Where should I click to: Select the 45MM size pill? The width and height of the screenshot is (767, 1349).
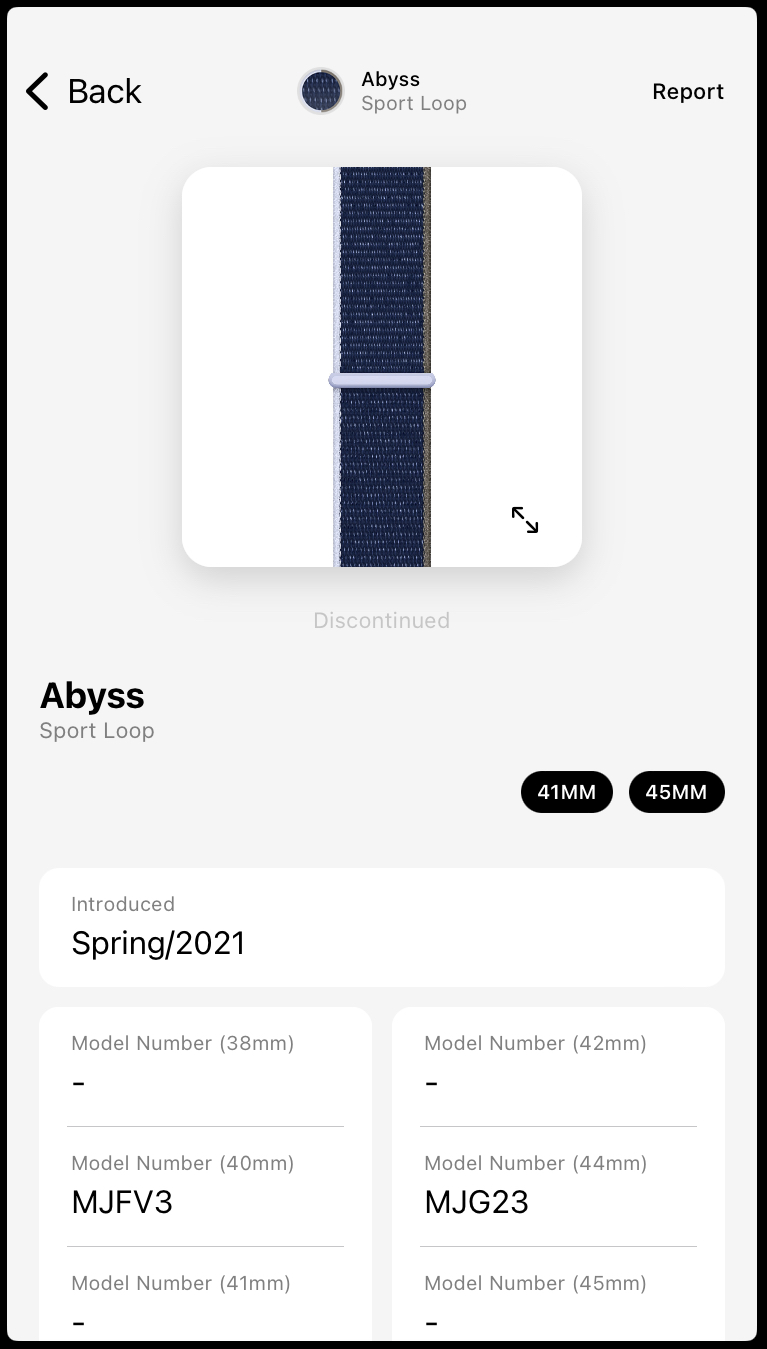[x=677, y=792]
